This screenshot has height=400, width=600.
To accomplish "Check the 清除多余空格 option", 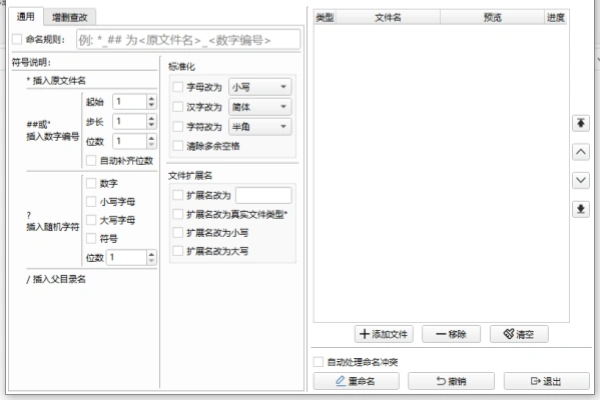I will click(178, 146).
